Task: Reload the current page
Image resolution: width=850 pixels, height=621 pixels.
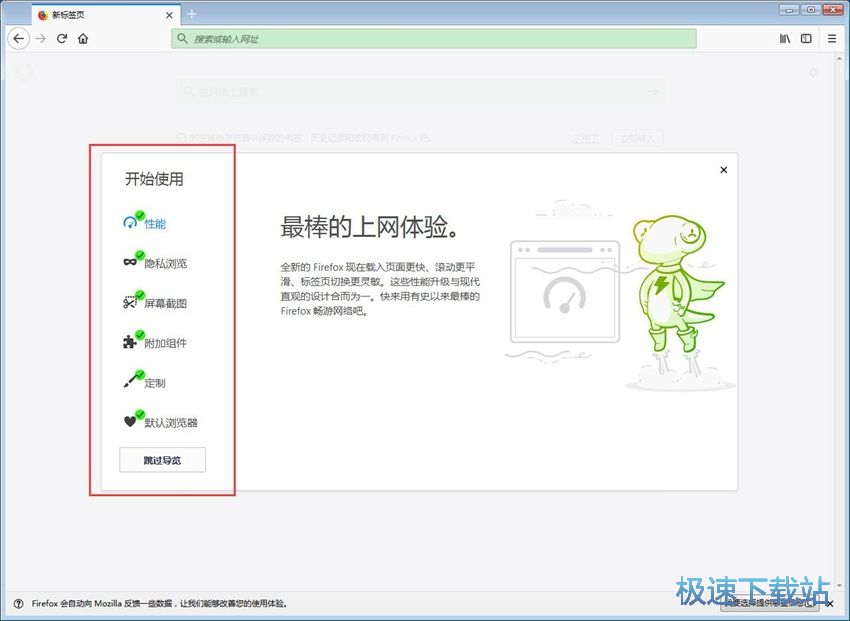Action: coord(62,38)
